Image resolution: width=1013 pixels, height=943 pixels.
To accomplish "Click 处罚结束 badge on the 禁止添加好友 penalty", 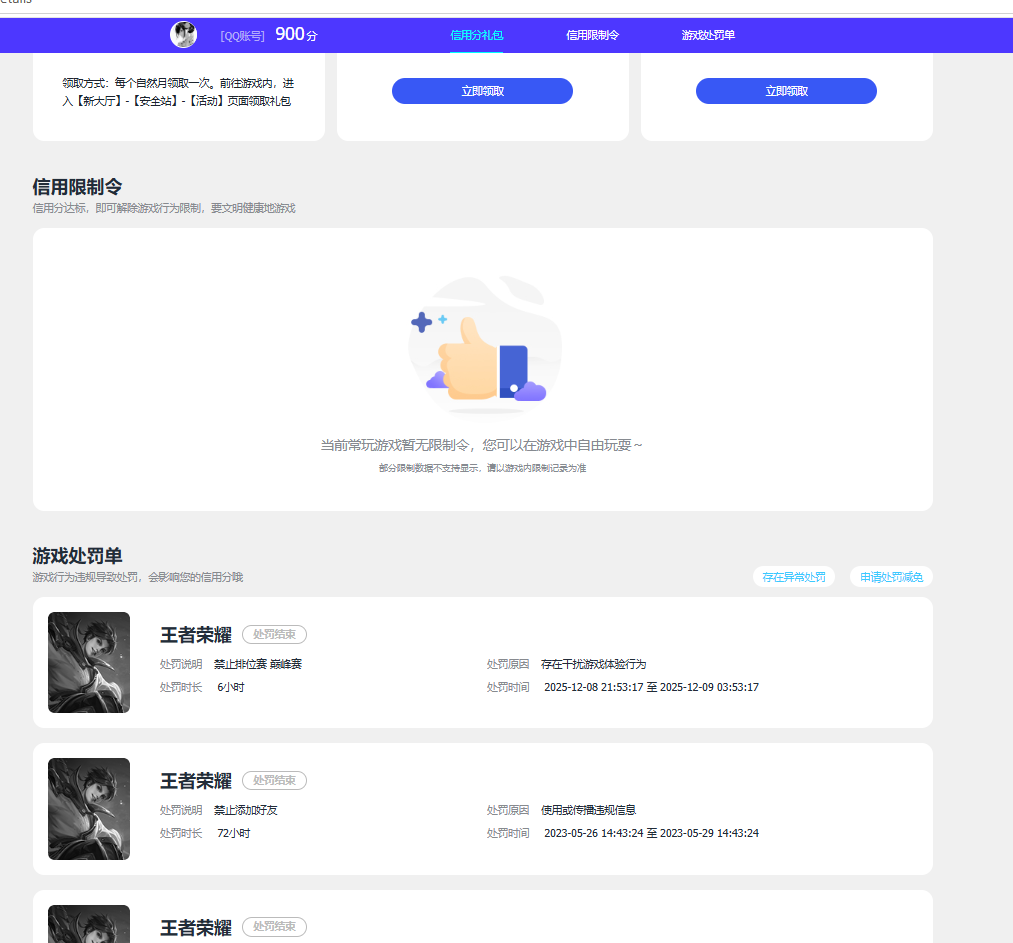I will point(275,780).
